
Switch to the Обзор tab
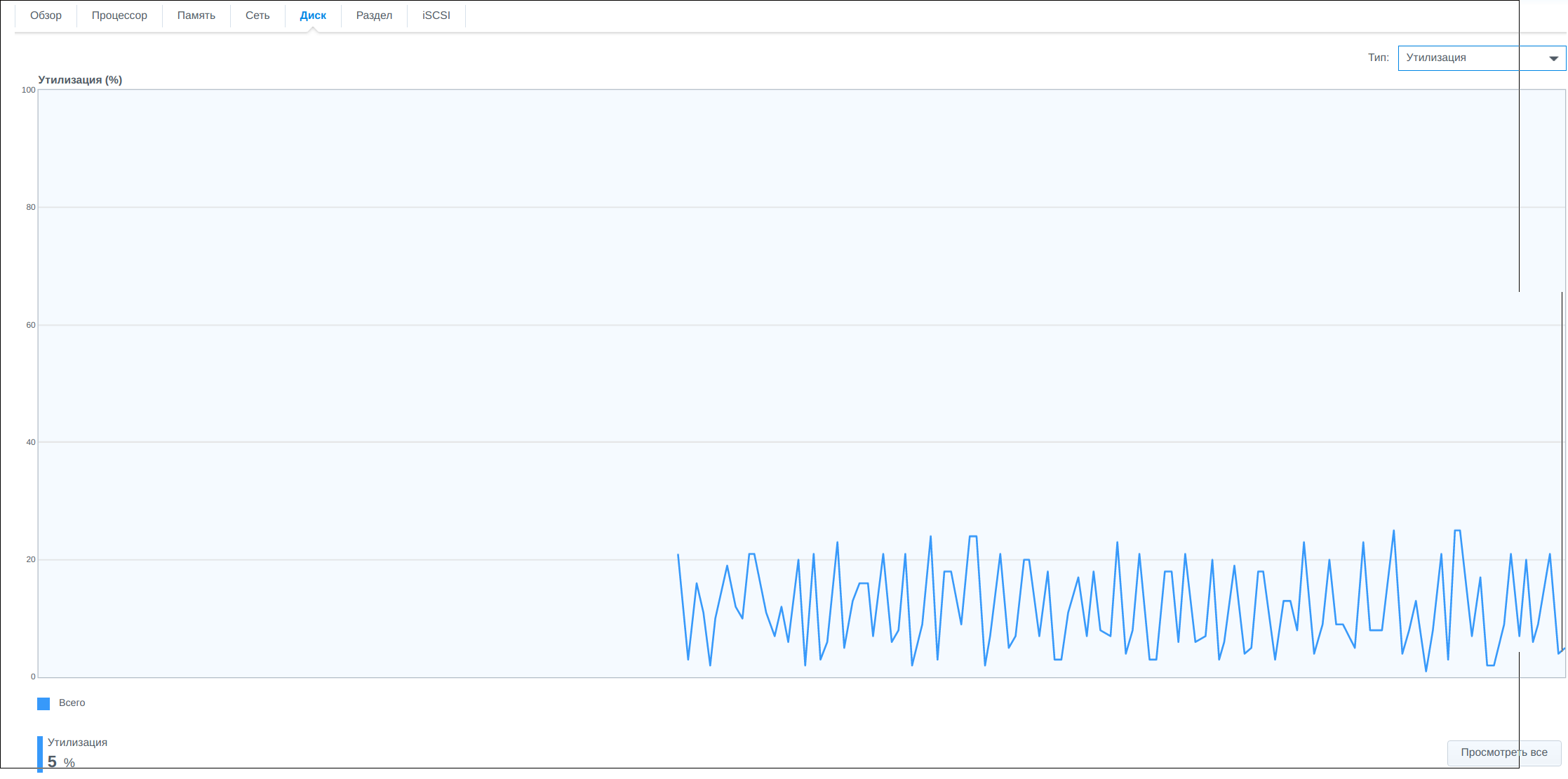(46, 15)
